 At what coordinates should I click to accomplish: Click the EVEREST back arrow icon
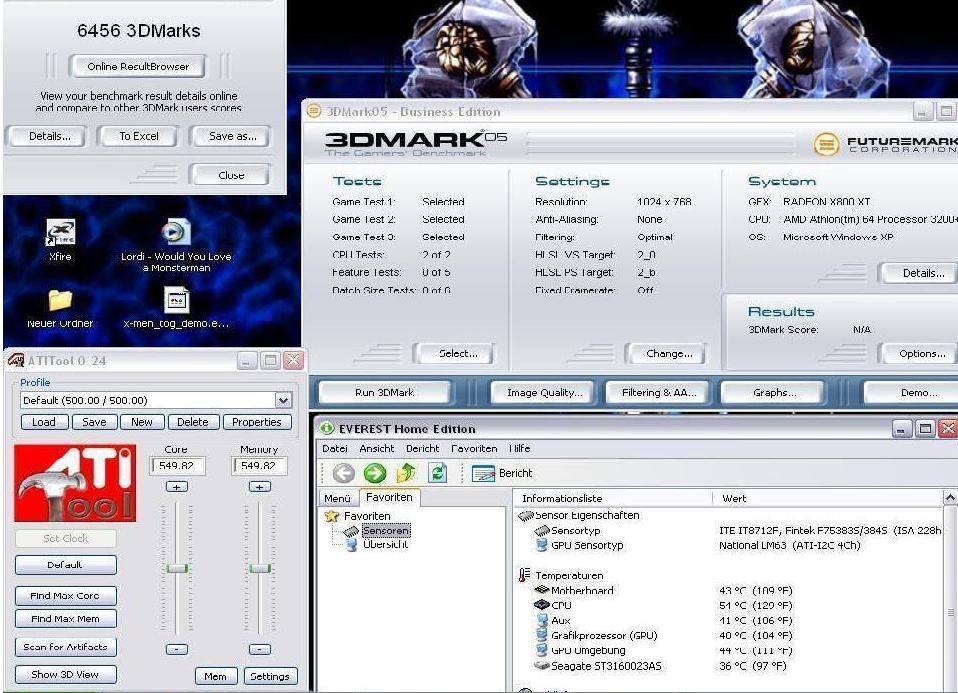coord(343,473)
